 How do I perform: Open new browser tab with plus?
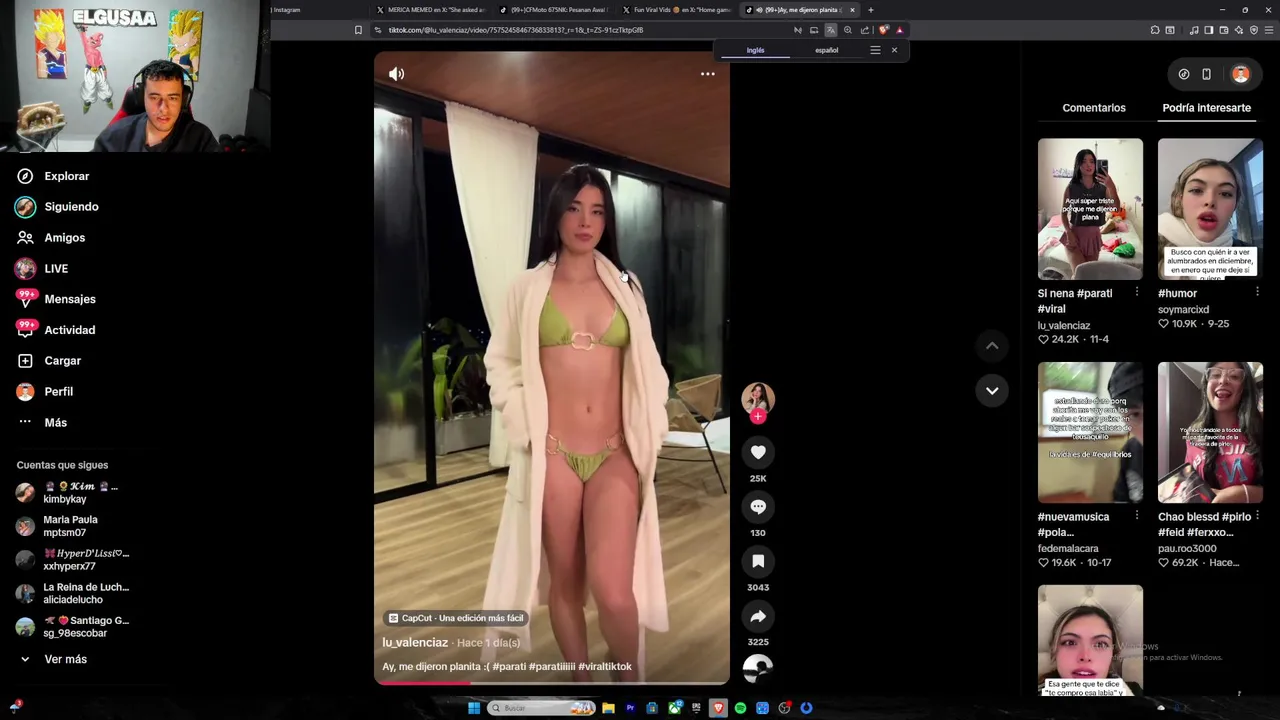click(x=870, y=10)
